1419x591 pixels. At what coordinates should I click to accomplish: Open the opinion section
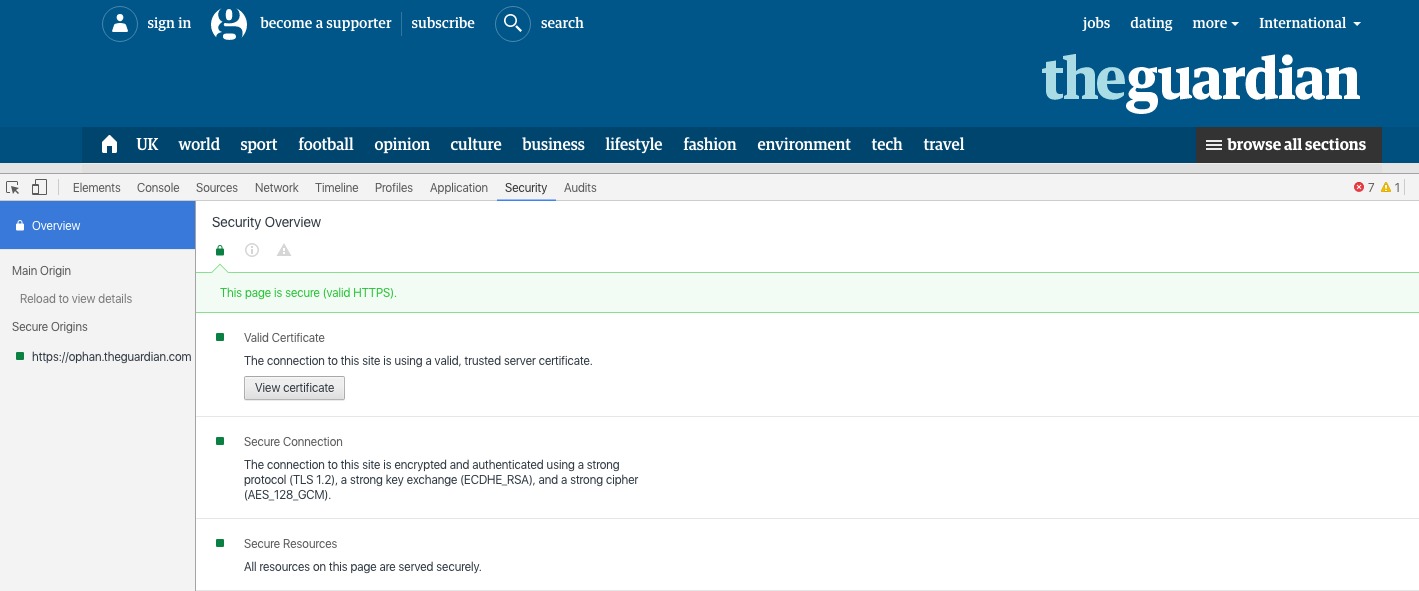click(x=402, y=145)
